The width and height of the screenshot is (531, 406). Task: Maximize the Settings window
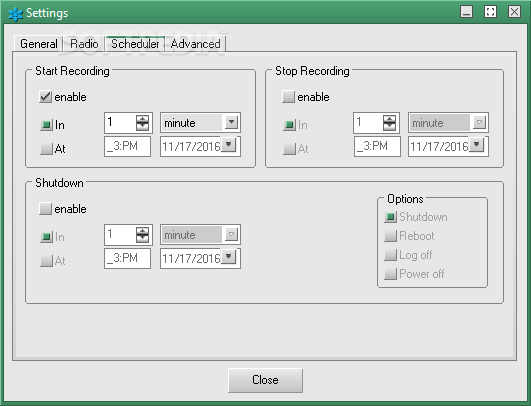coord(490,12)
